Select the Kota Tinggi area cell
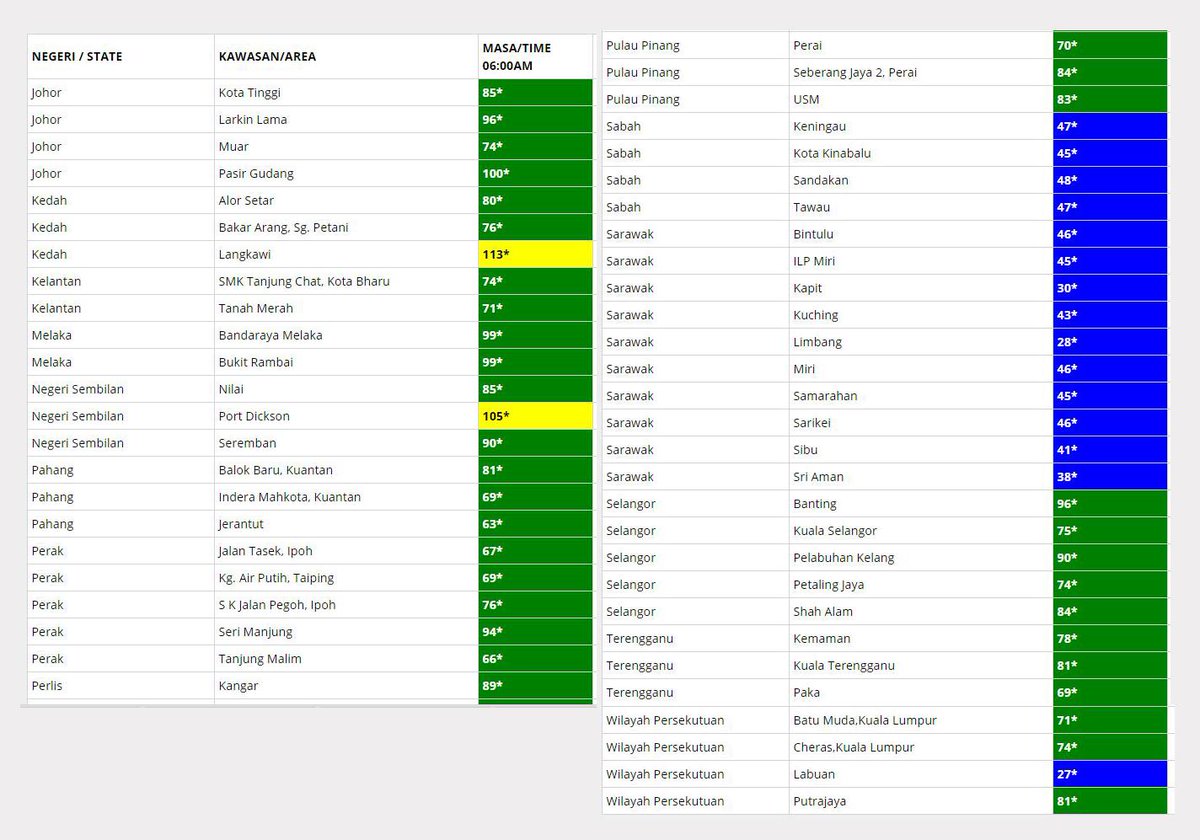1200x840 pixels. [x=346, y=93]
